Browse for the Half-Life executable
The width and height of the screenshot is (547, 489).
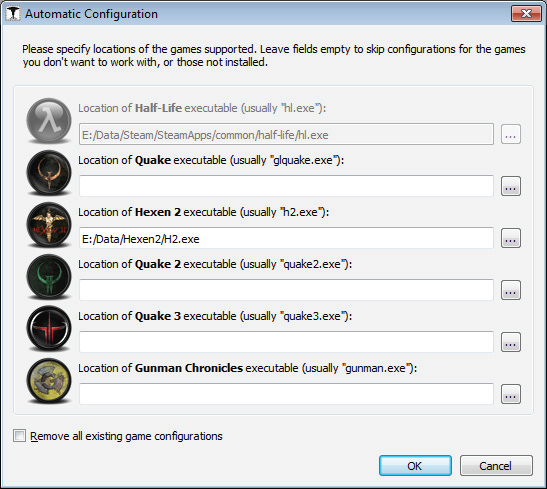tap(511, 134)
